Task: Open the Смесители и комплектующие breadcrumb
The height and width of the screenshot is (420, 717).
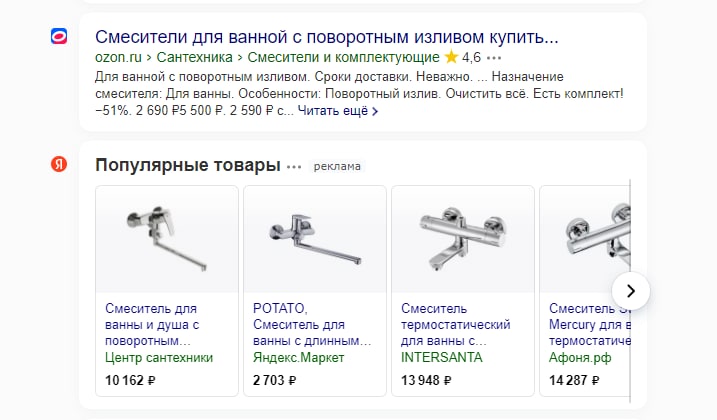Action: 343,57
